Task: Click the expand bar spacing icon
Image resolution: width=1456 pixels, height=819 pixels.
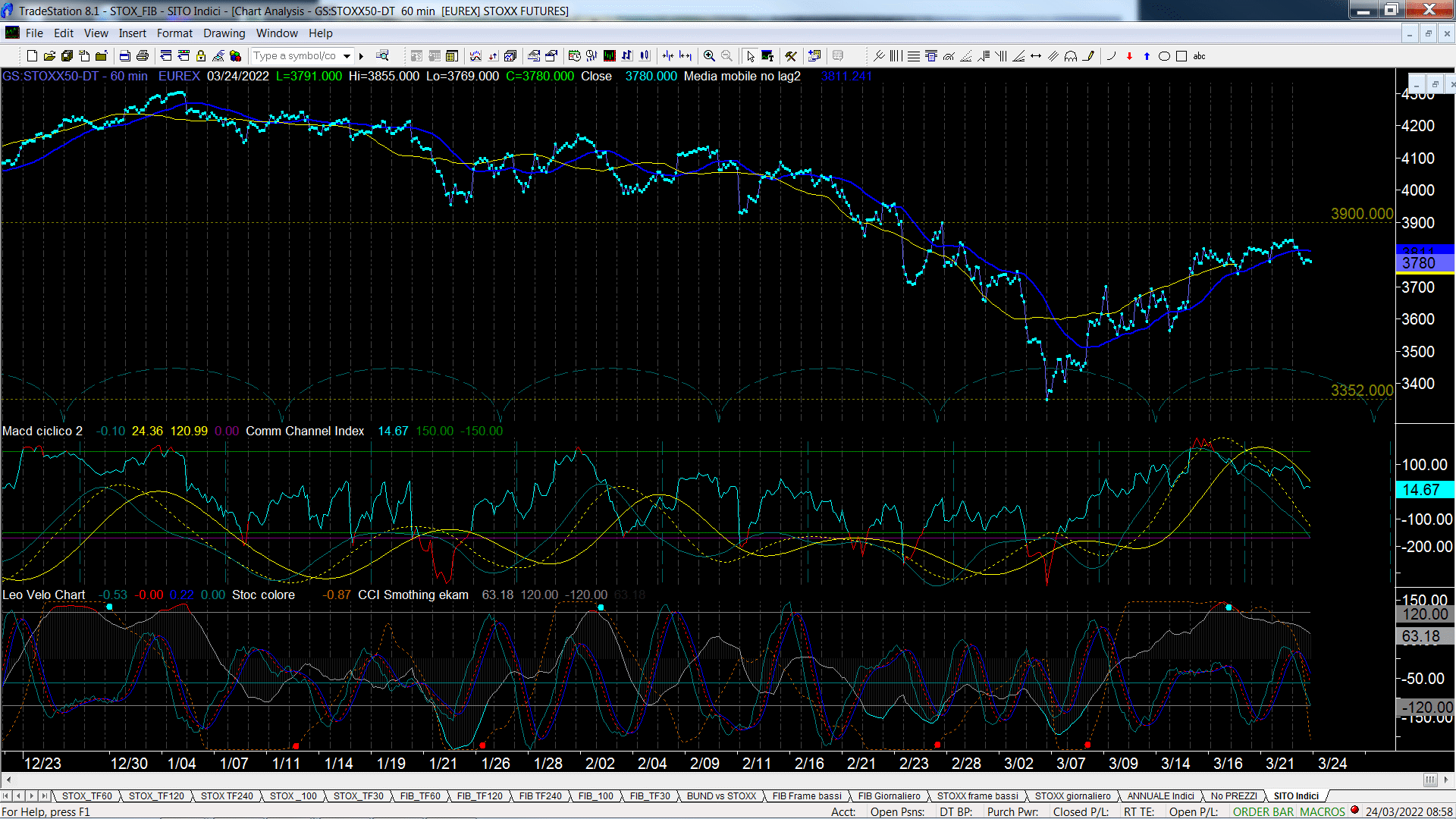Action: tap(686, 55)
